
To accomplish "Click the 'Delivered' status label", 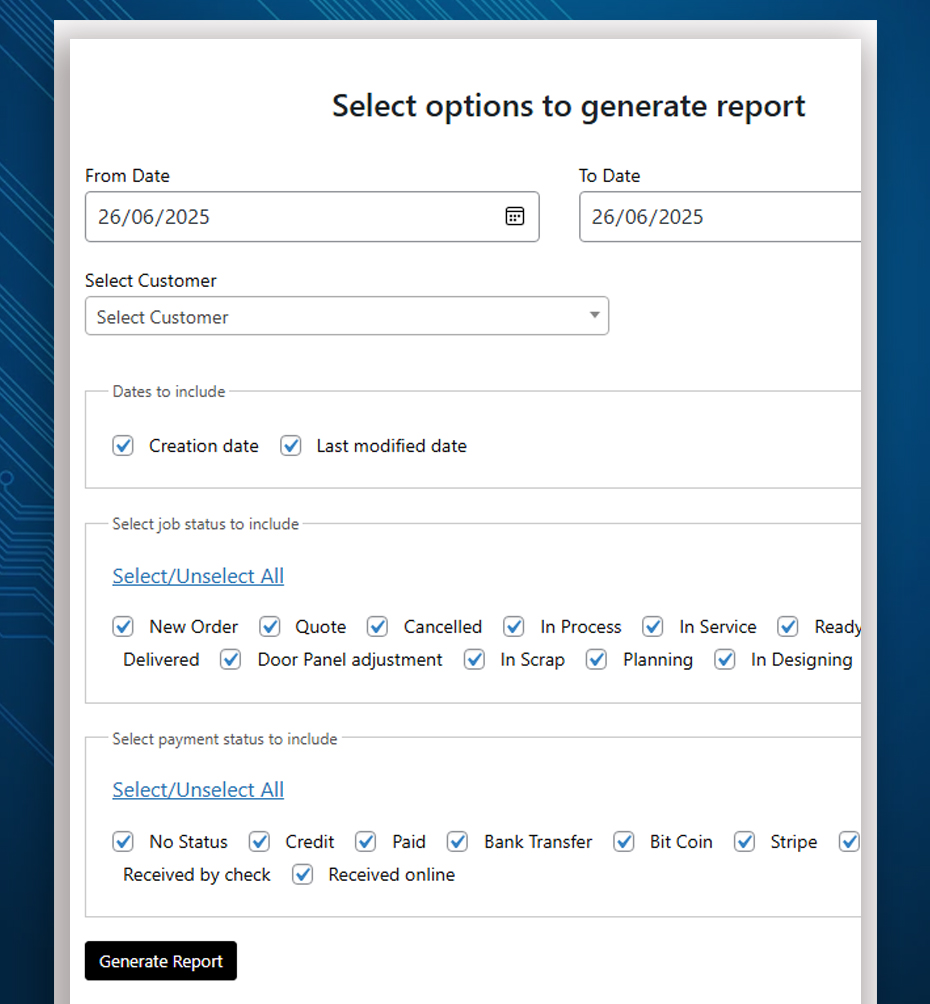I will (x=161, y=660).
